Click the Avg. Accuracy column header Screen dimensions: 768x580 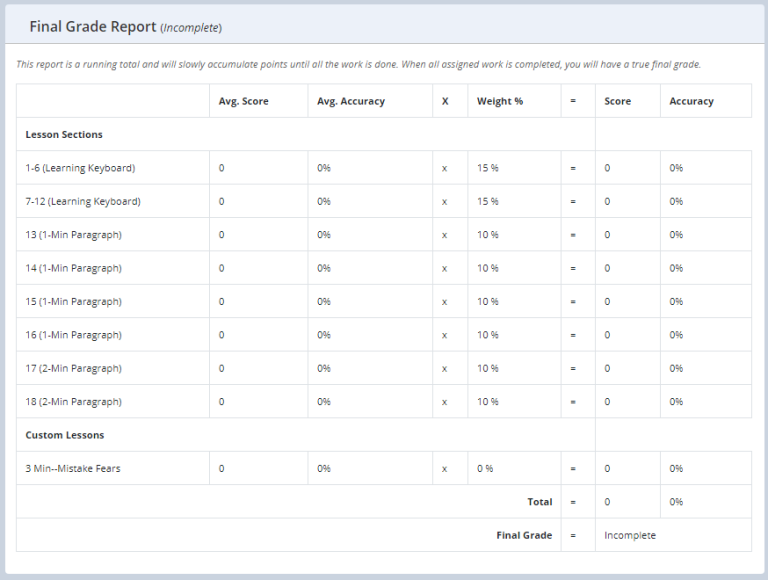click(351, 101)
